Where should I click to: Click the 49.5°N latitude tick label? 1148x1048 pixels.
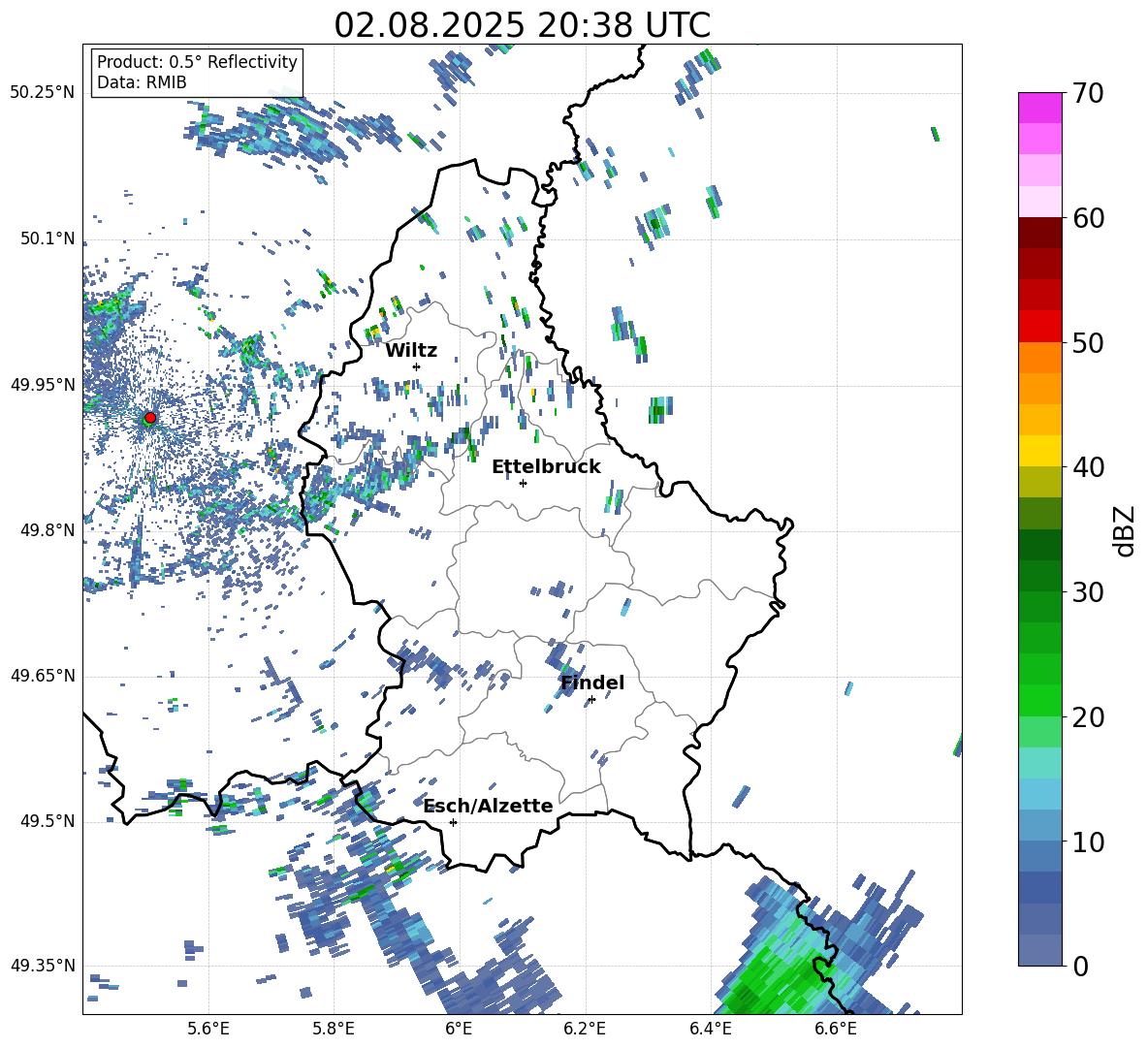coord(48,821)
